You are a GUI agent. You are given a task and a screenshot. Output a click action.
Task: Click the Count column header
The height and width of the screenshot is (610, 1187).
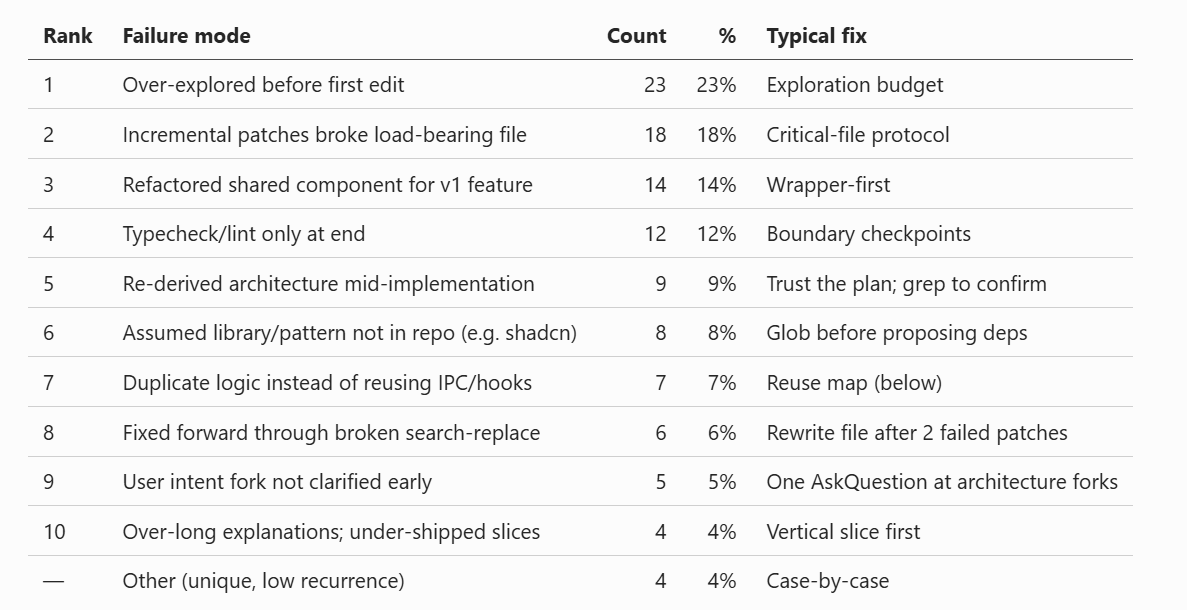[637, 36]
